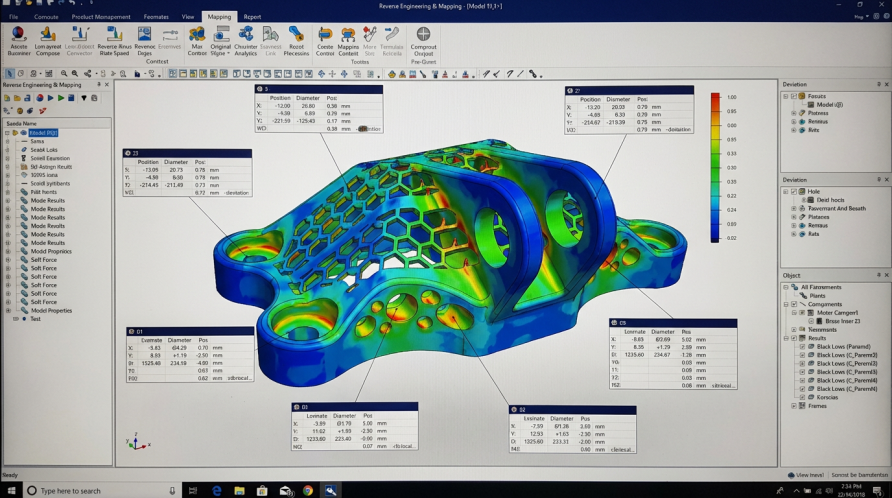892x498 pixels.
Task: Select the Seabl Loks tree item
Action: pyautogui.click(x=44, y=150)
